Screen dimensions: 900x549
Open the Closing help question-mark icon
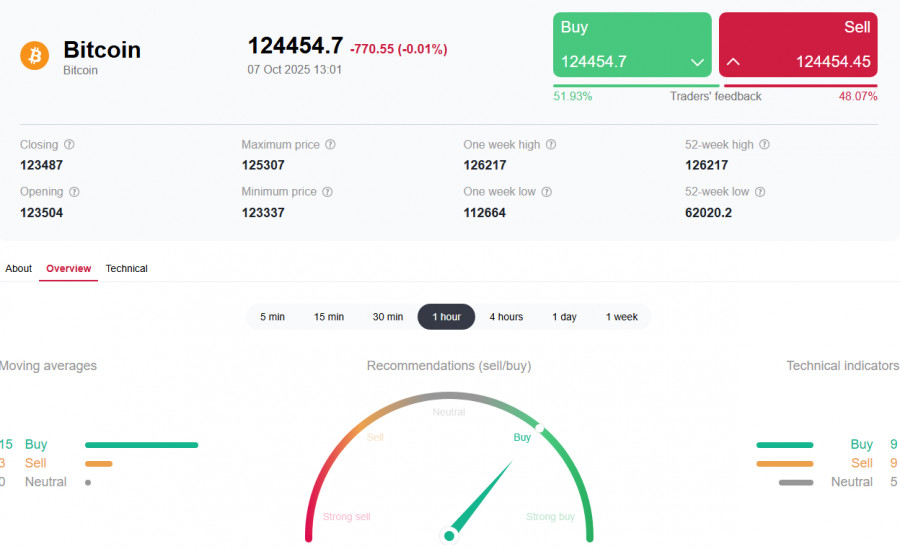tap(69, 145)
